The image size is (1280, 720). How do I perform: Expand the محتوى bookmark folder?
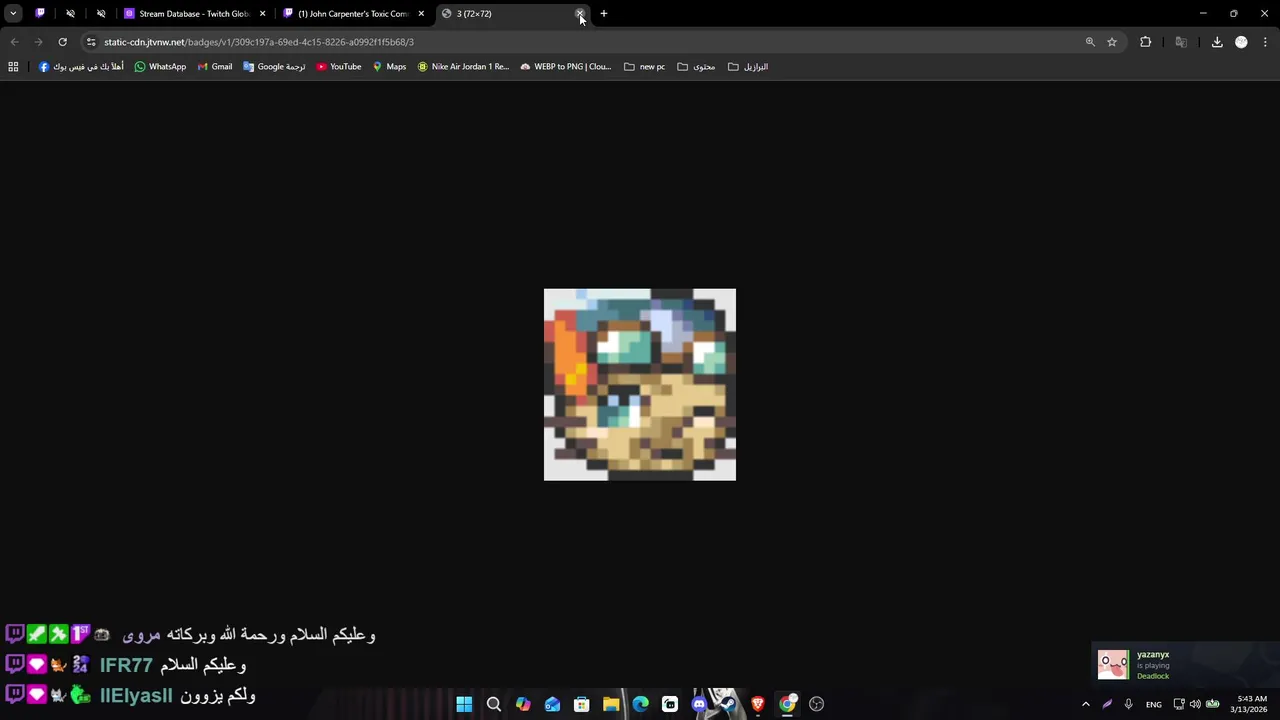[696, 67]
